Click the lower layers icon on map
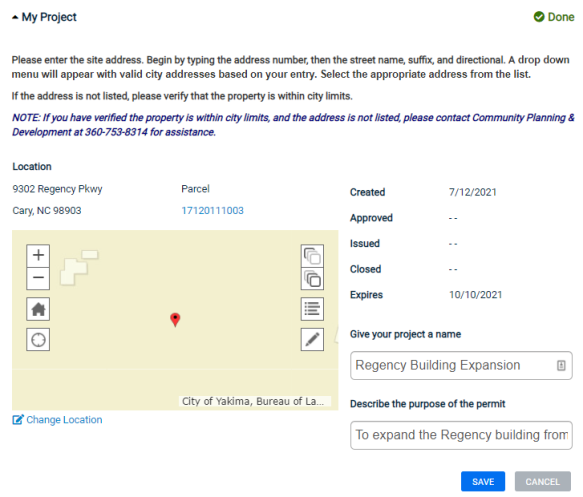The width and height of the screenshot is (583, 497). click(x=312, y=279)
